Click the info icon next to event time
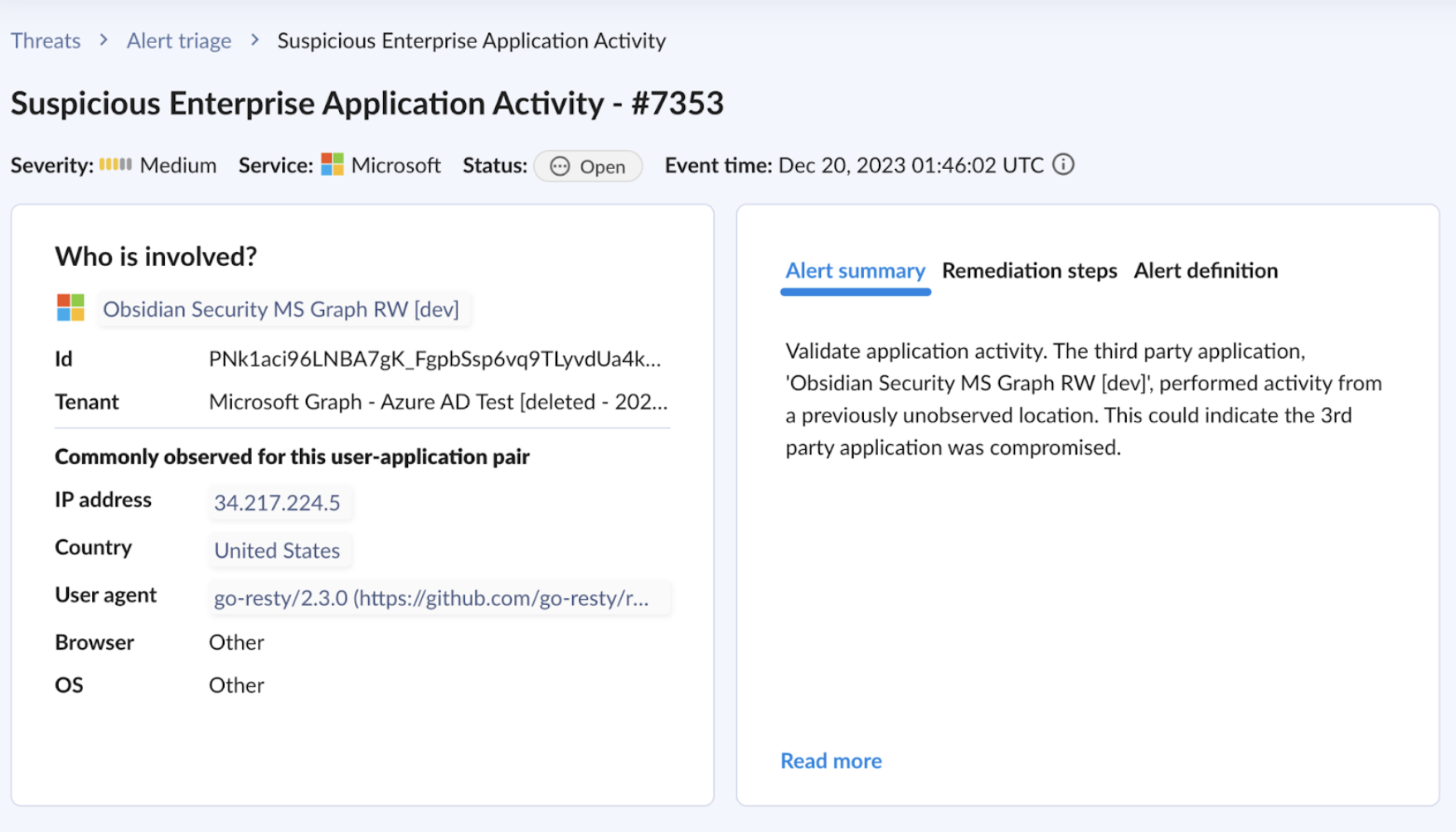The width and height of the screenshot is (1456, 832). pos(1063,165)
